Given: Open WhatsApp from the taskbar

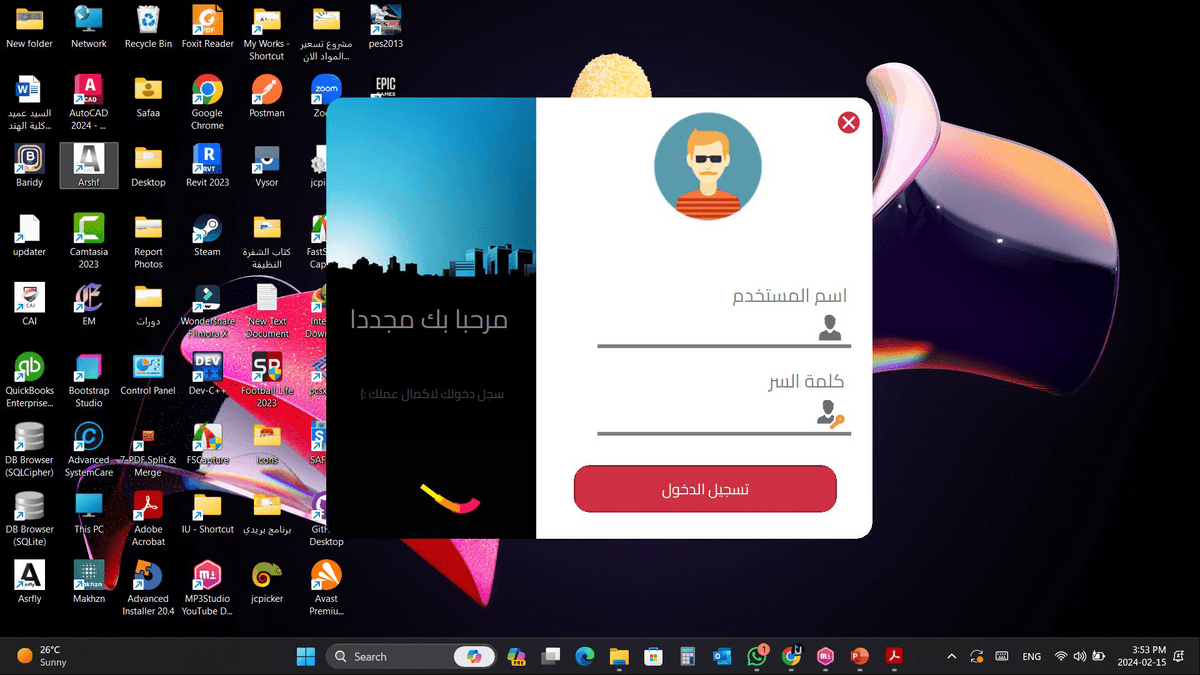Looking at the screenshot, I should 756,656.
